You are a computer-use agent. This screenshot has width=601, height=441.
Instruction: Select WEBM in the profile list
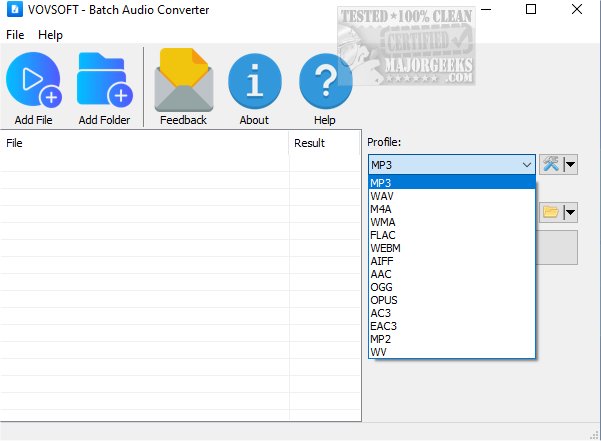[x=452, y=248]
